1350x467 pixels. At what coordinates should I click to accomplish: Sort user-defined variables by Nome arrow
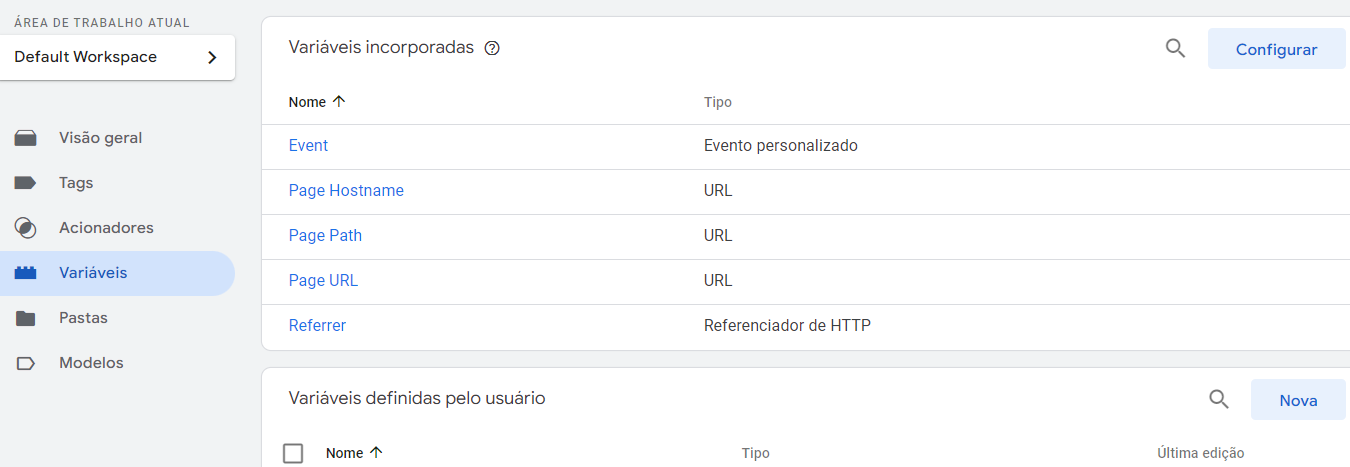click(376, 453)
